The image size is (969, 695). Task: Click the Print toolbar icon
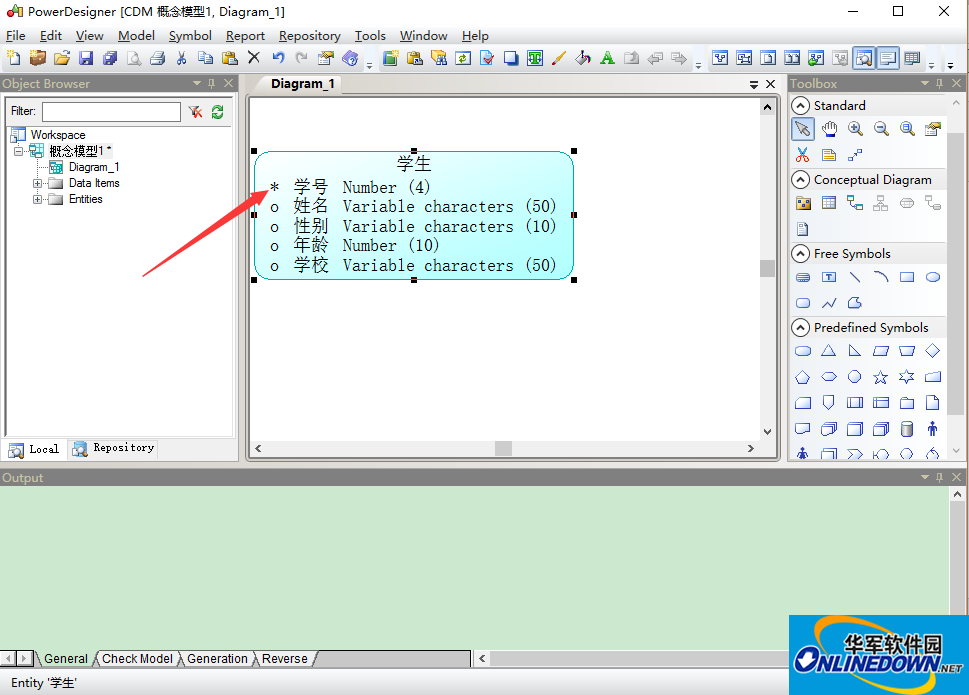pyautogui.click(x=158, y=58)
